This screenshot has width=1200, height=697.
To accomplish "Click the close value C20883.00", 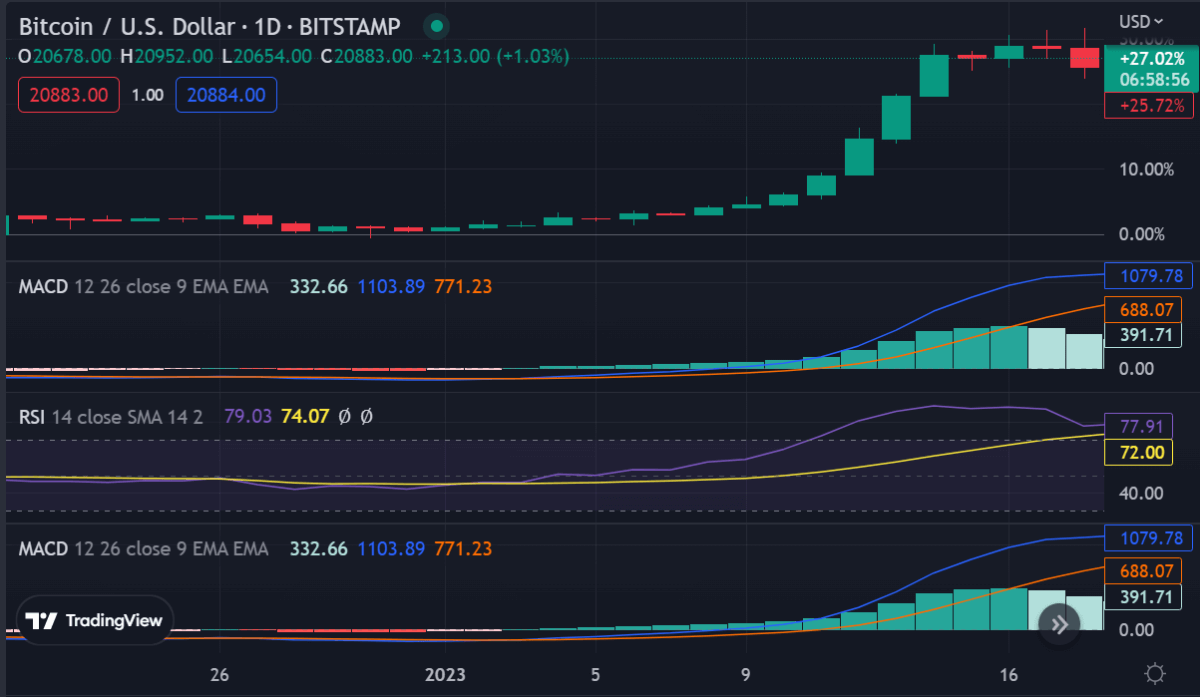I will [366, 57].
